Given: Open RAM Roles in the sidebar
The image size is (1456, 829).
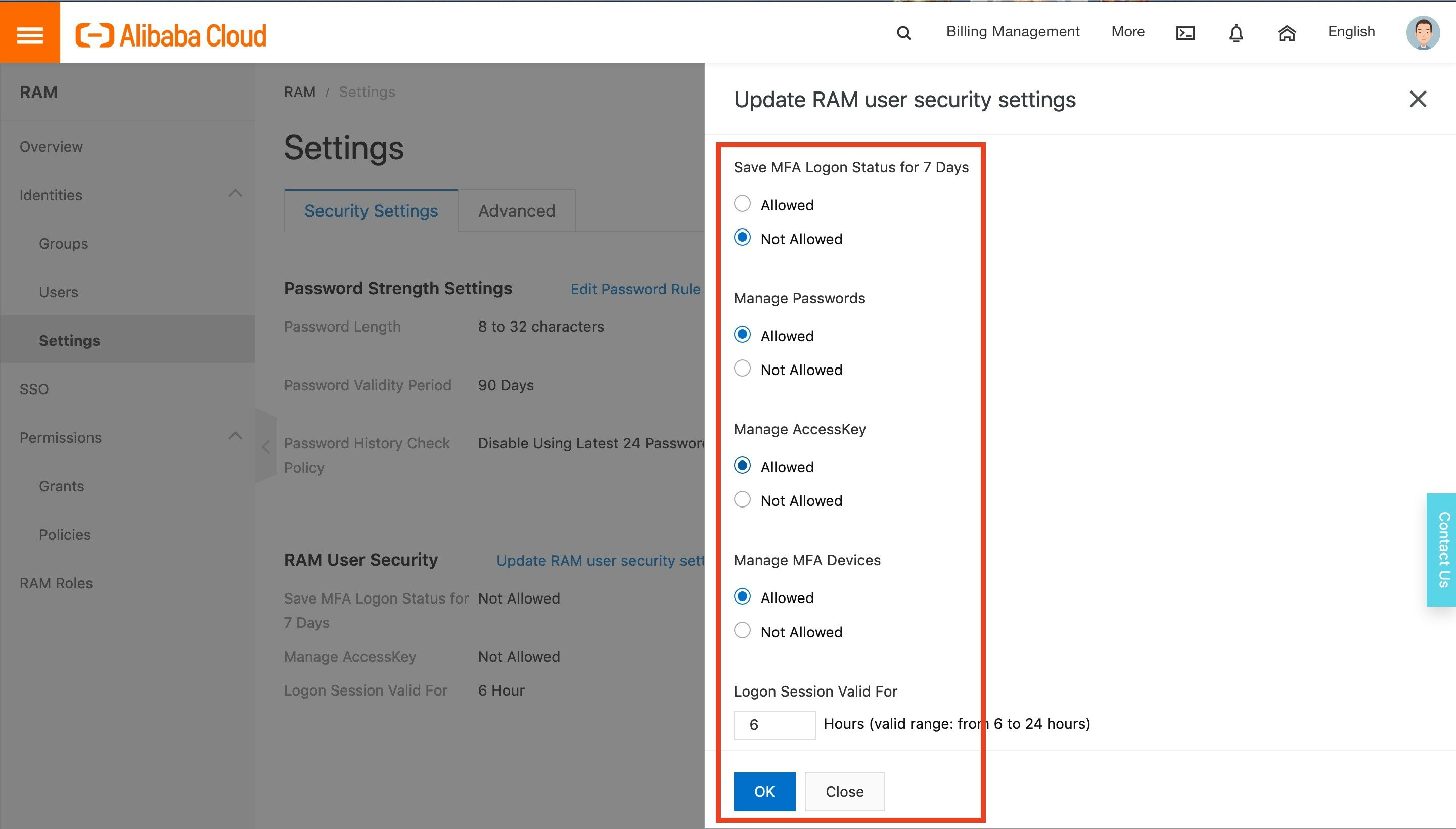Looking at the screenshot, I should pyautogui.click(x=56, y=583).
